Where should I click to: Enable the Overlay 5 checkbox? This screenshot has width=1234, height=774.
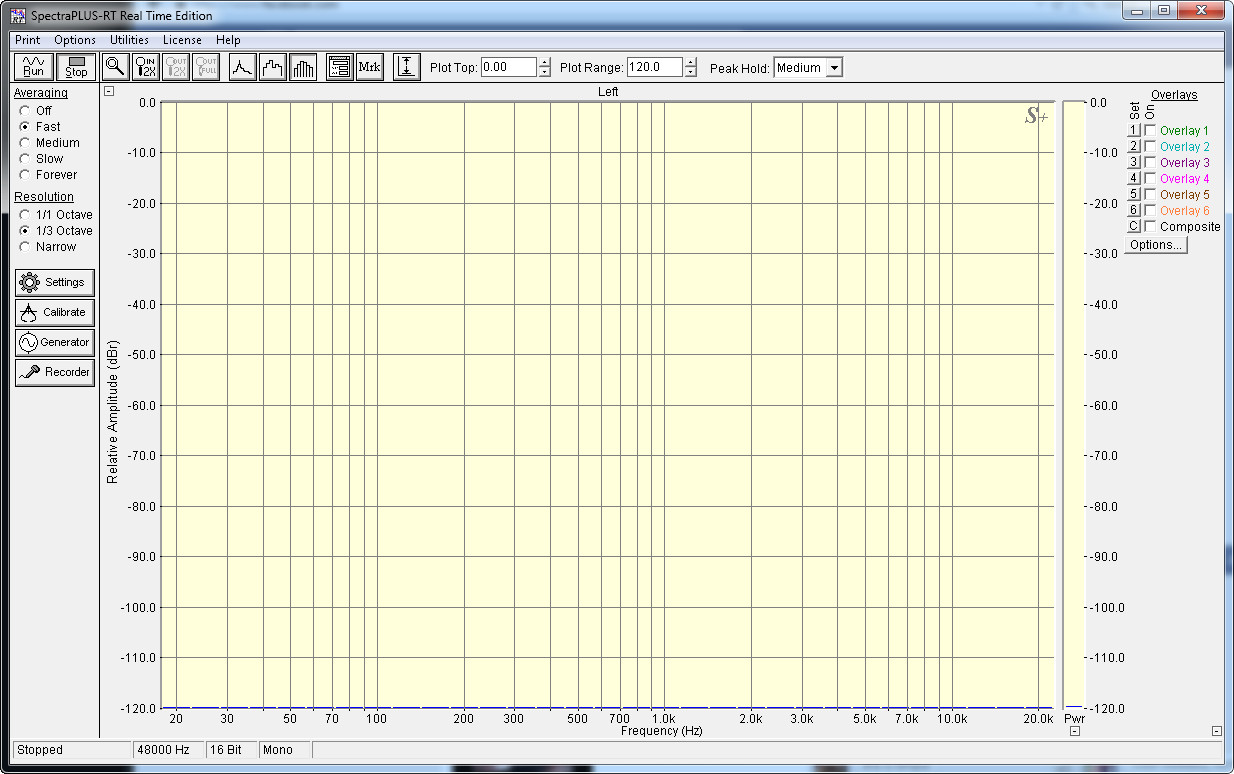(x=1150, y=194)
